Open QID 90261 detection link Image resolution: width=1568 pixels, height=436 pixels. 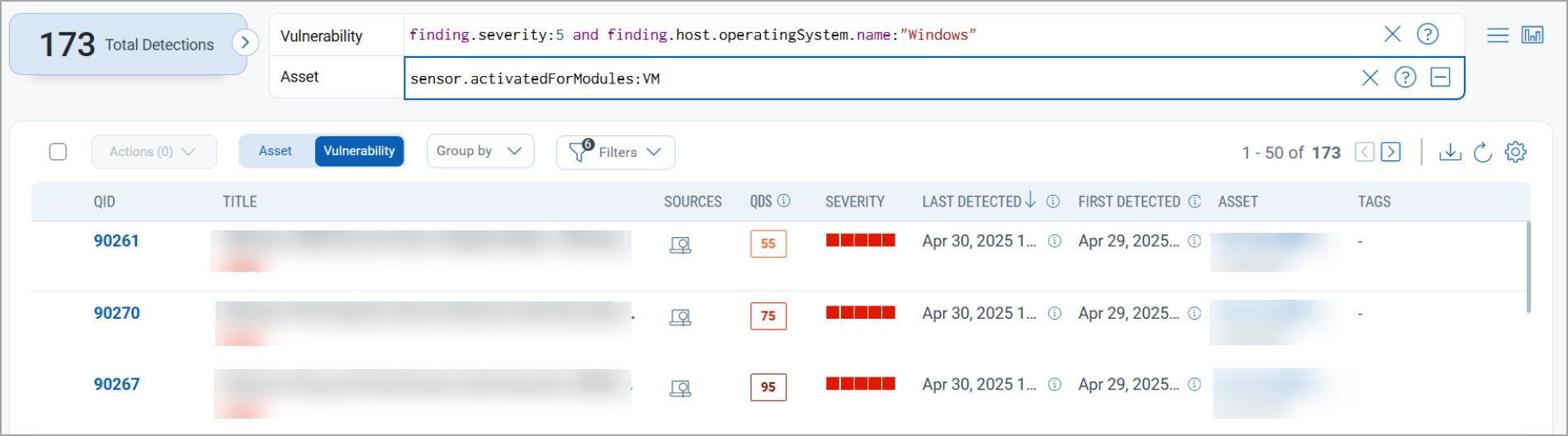pos(116,241)
